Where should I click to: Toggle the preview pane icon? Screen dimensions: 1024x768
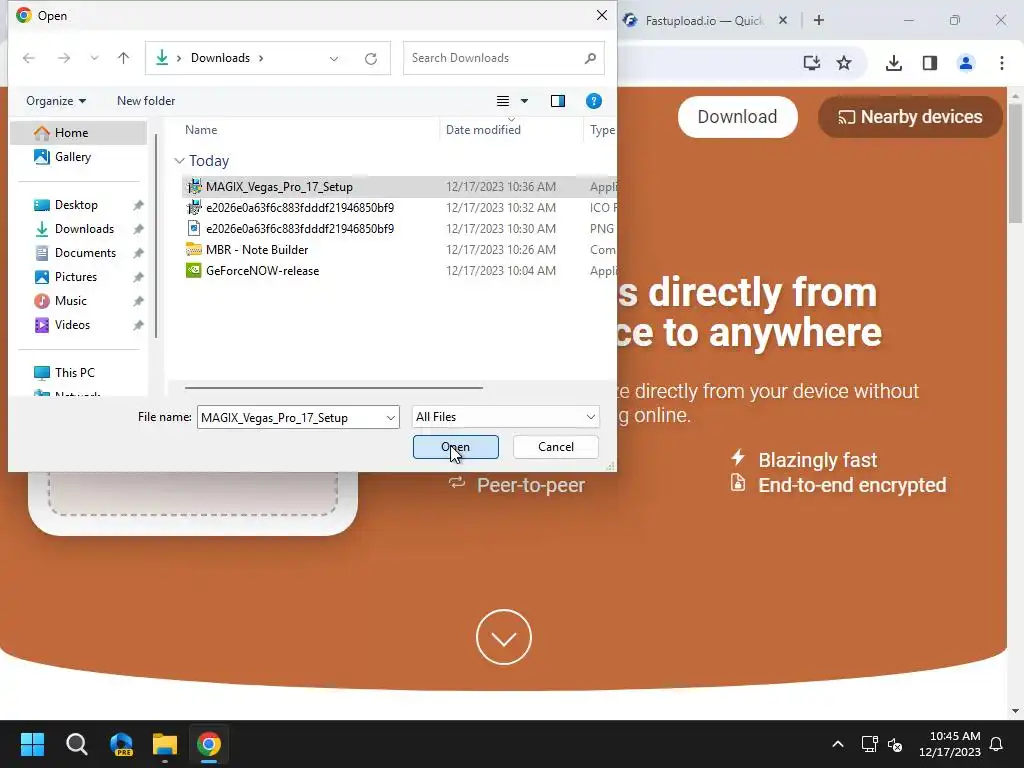(x=558, y=101)
